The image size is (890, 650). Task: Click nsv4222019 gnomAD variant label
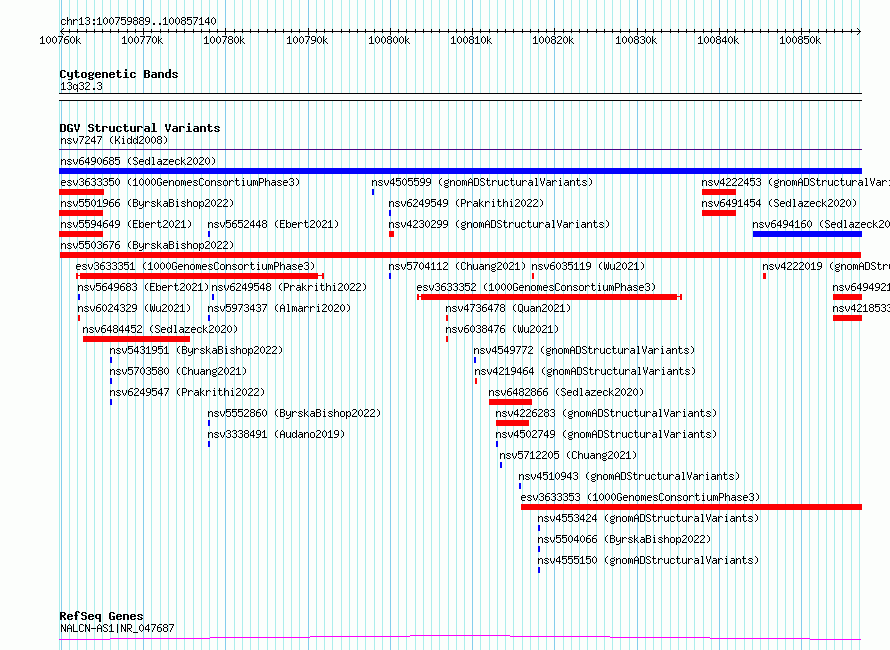pyautogui.click(x=825, y=266)
